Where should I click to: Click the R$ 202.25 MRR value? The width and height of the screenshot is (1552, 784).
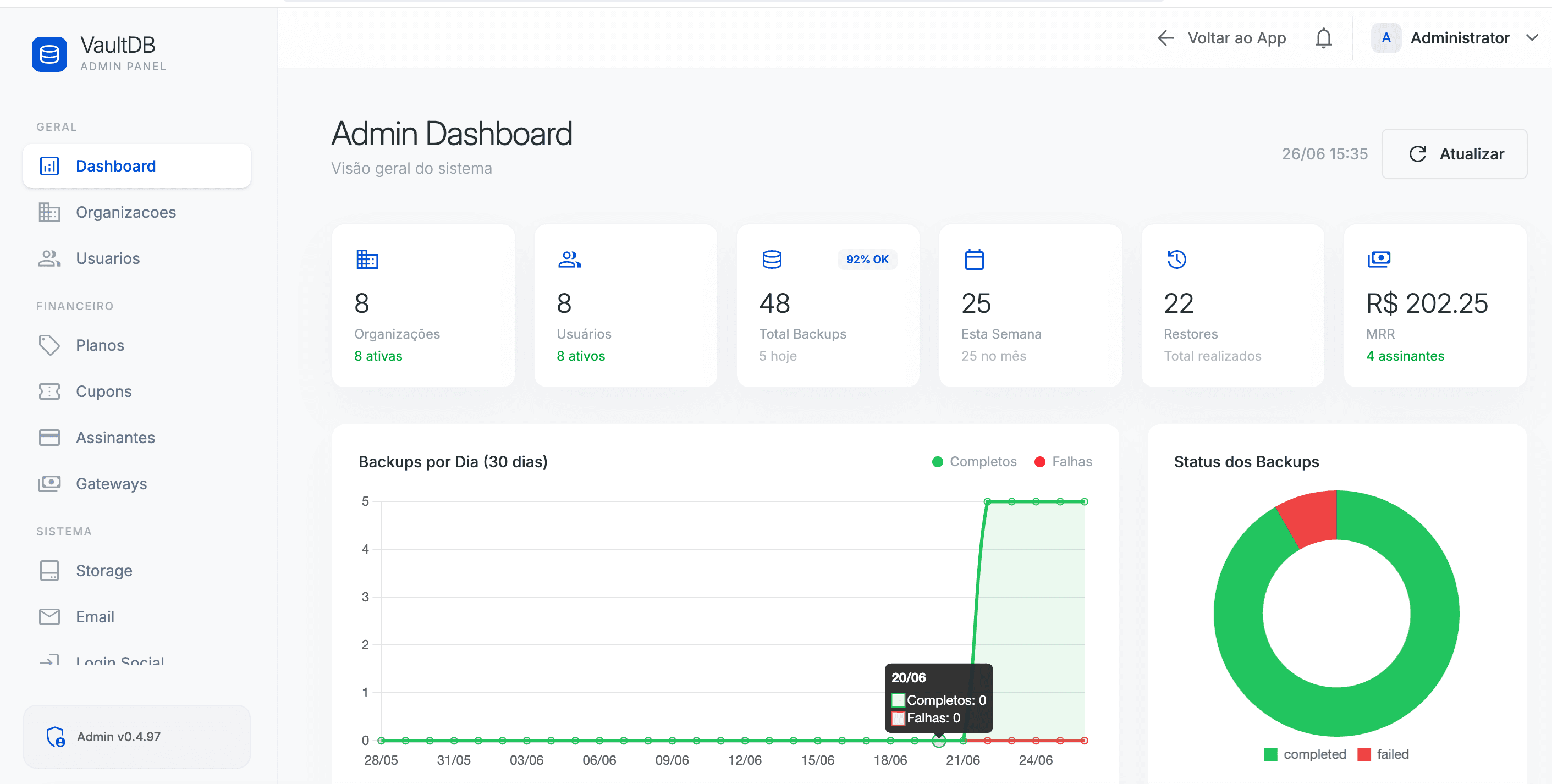(1427, 303)
